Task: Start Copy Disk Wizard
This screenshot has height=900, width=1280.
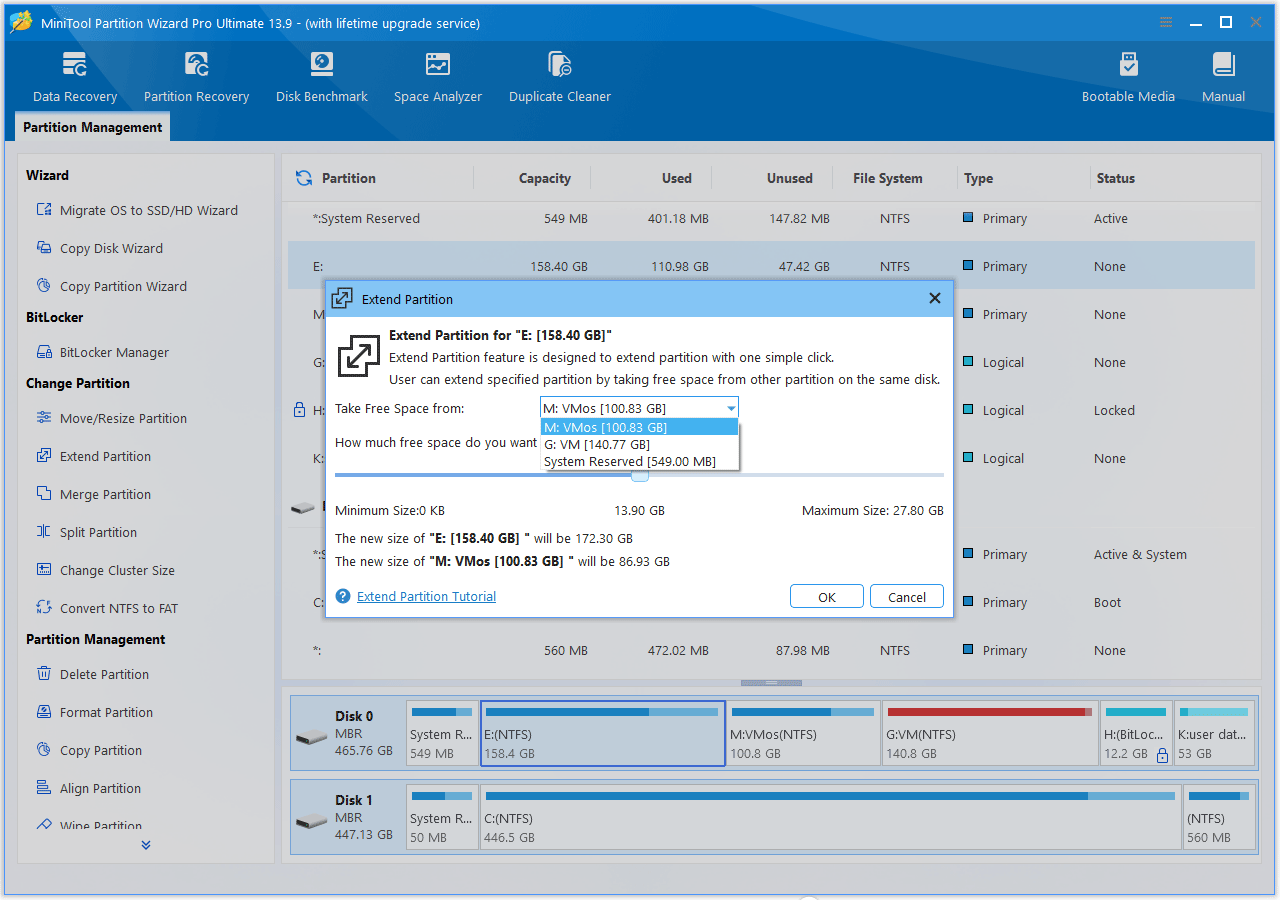Action: 99,248
